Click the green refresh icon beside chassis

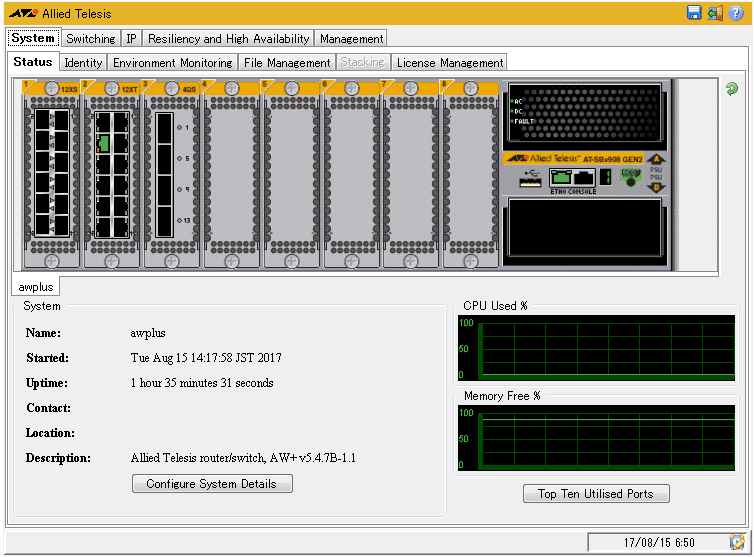coord(732,89)
